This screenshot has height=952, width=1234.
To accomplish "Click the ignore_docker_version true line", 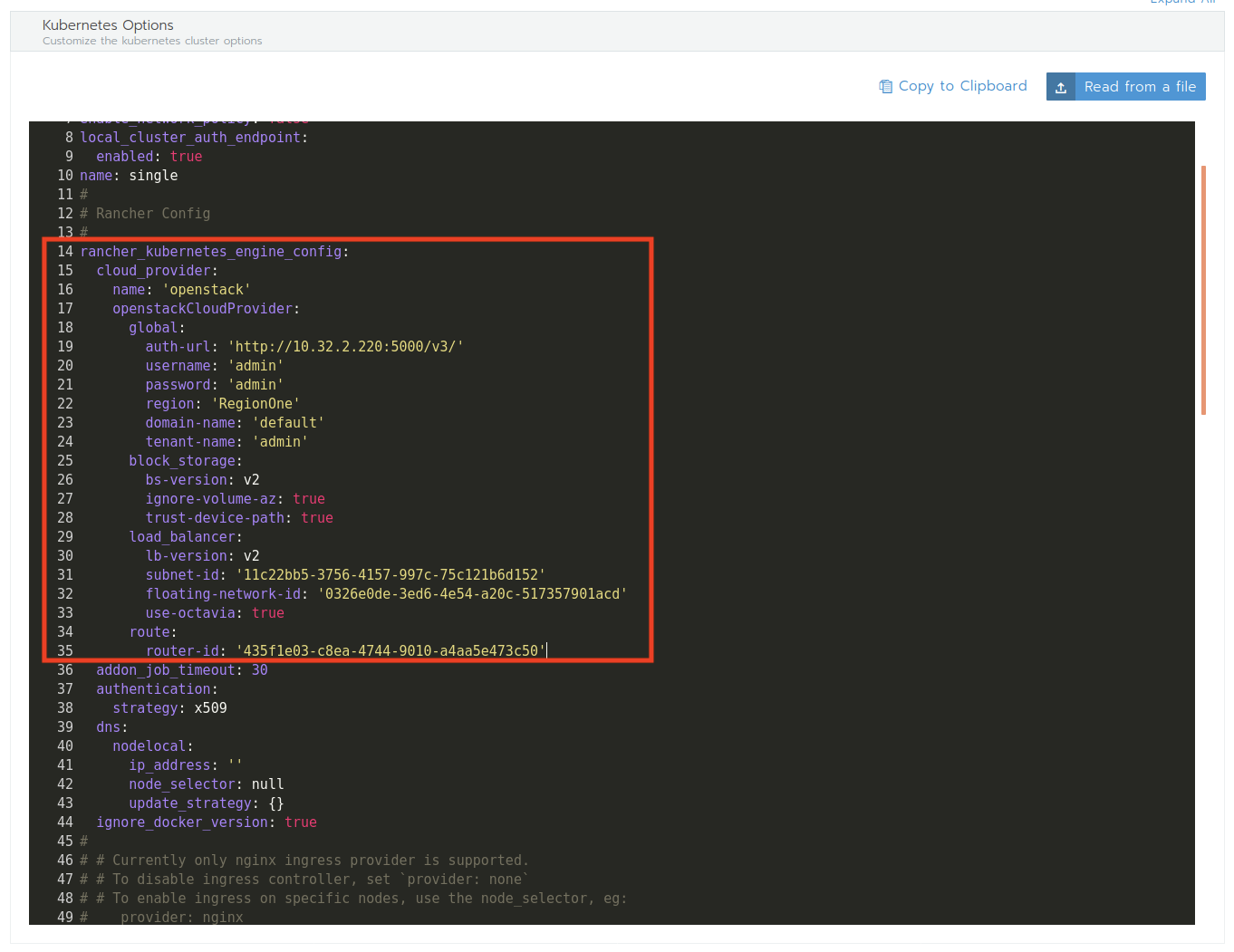I will coord(207,822).
